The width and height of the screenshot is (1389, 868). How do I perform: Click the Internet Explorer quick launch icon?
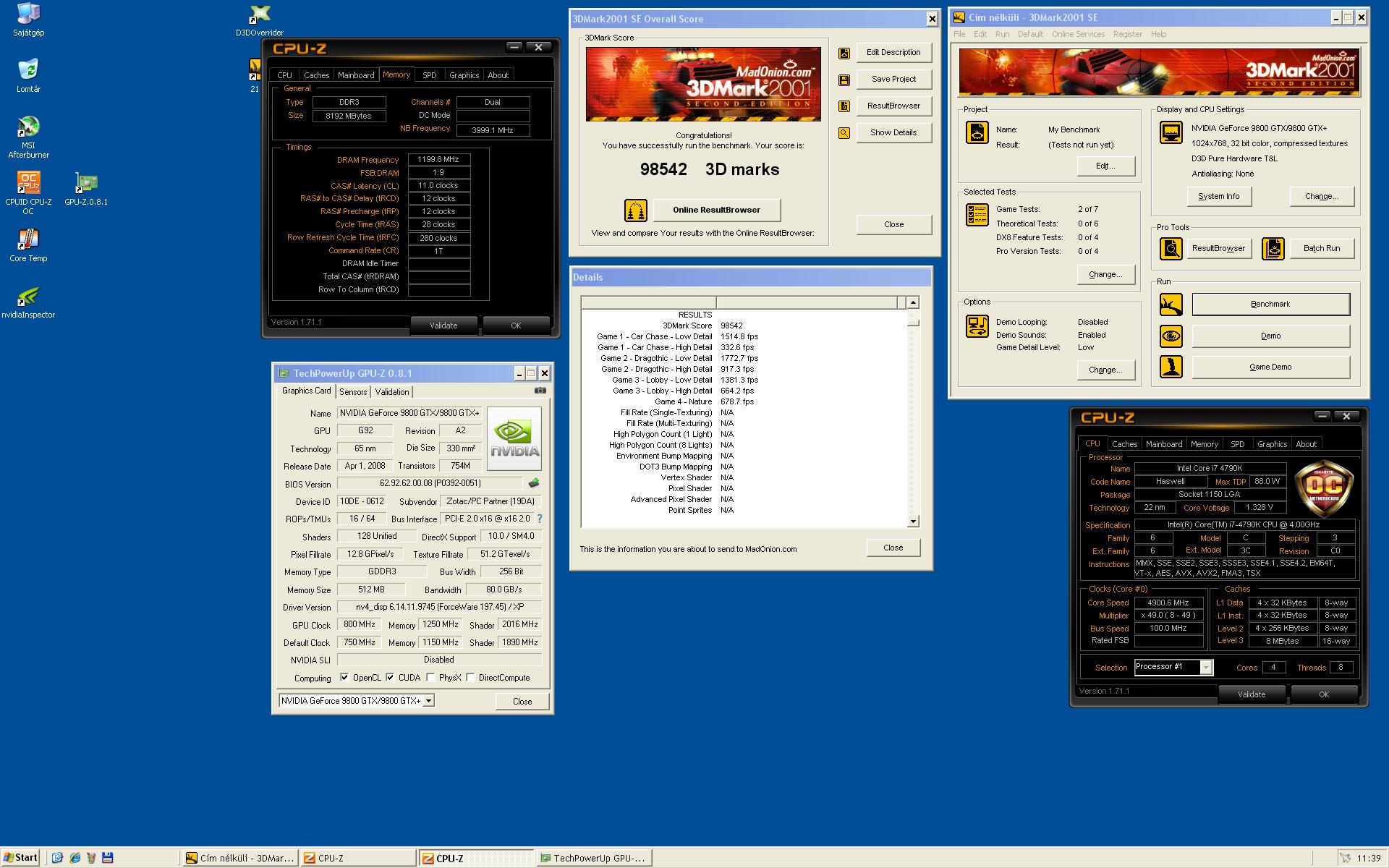(x=75, y=859)
